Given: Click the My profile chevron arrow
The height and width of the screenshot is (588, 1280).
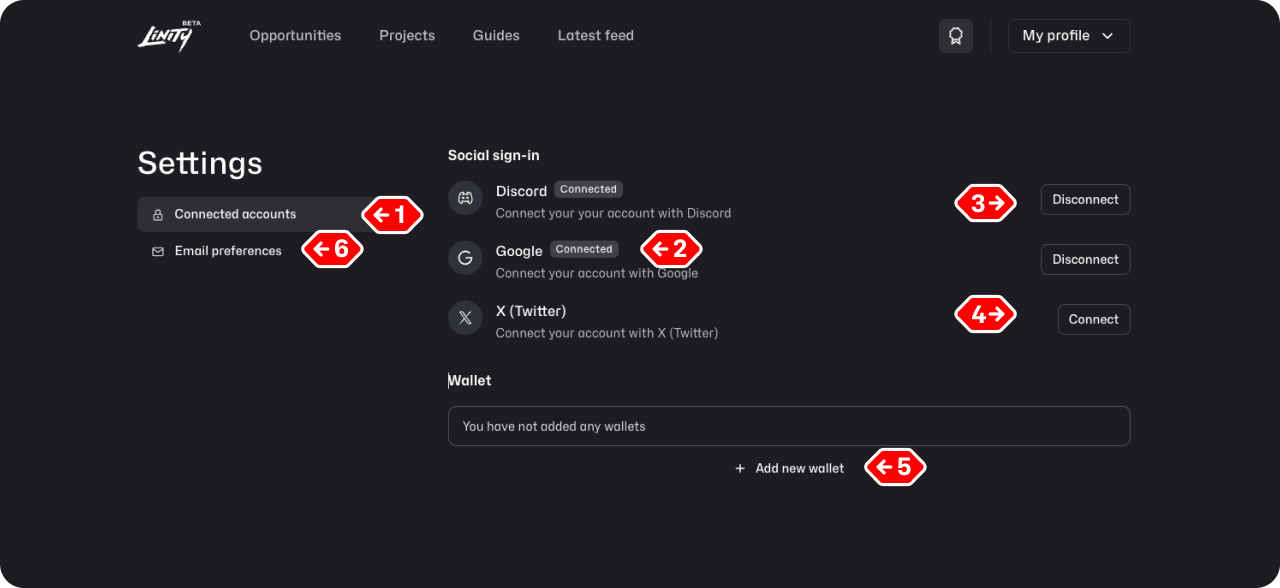Looking at the screenshot, I should [1107, 36].
